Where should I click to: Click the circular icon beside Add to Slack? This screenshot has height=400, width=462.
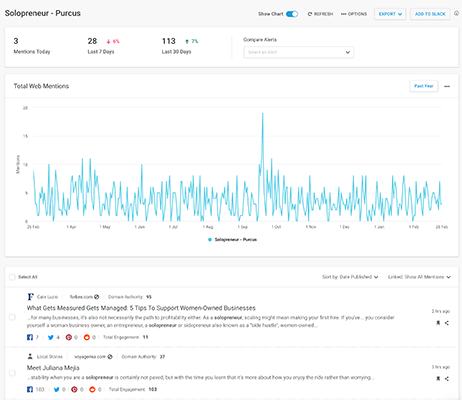456,14
